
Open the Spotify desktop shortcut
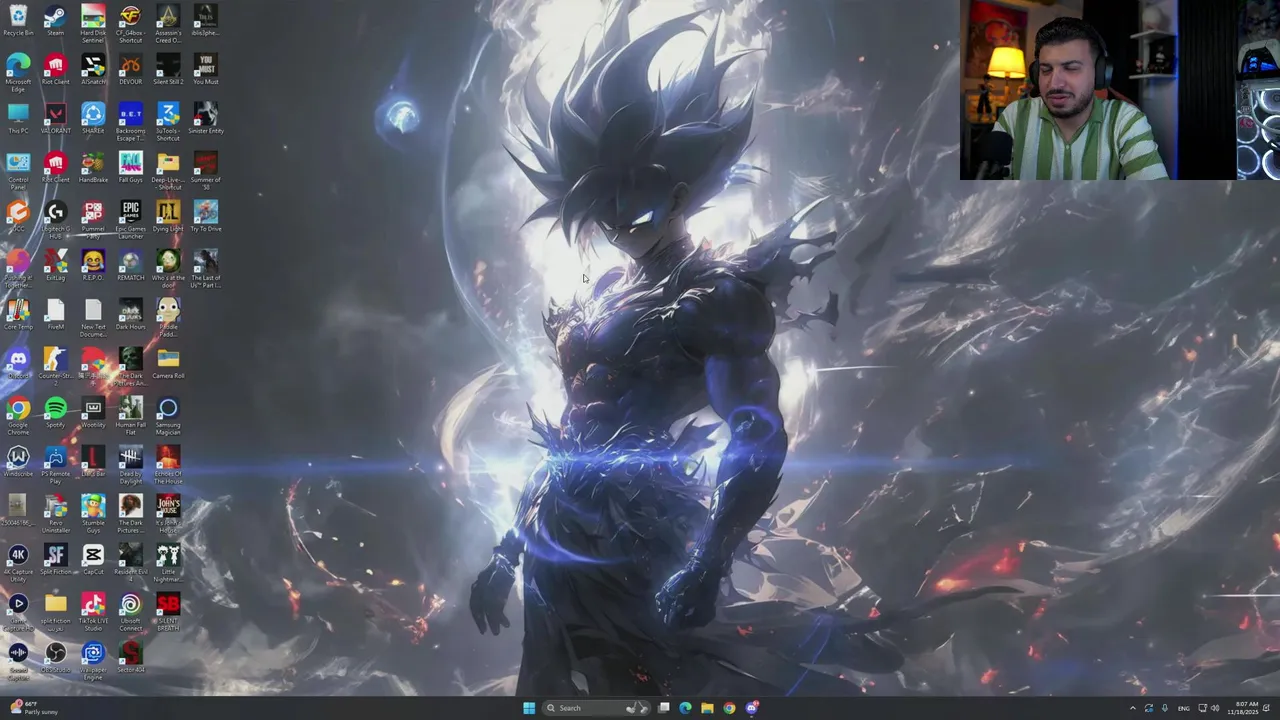pyautogui.click(x=55, y=412)
